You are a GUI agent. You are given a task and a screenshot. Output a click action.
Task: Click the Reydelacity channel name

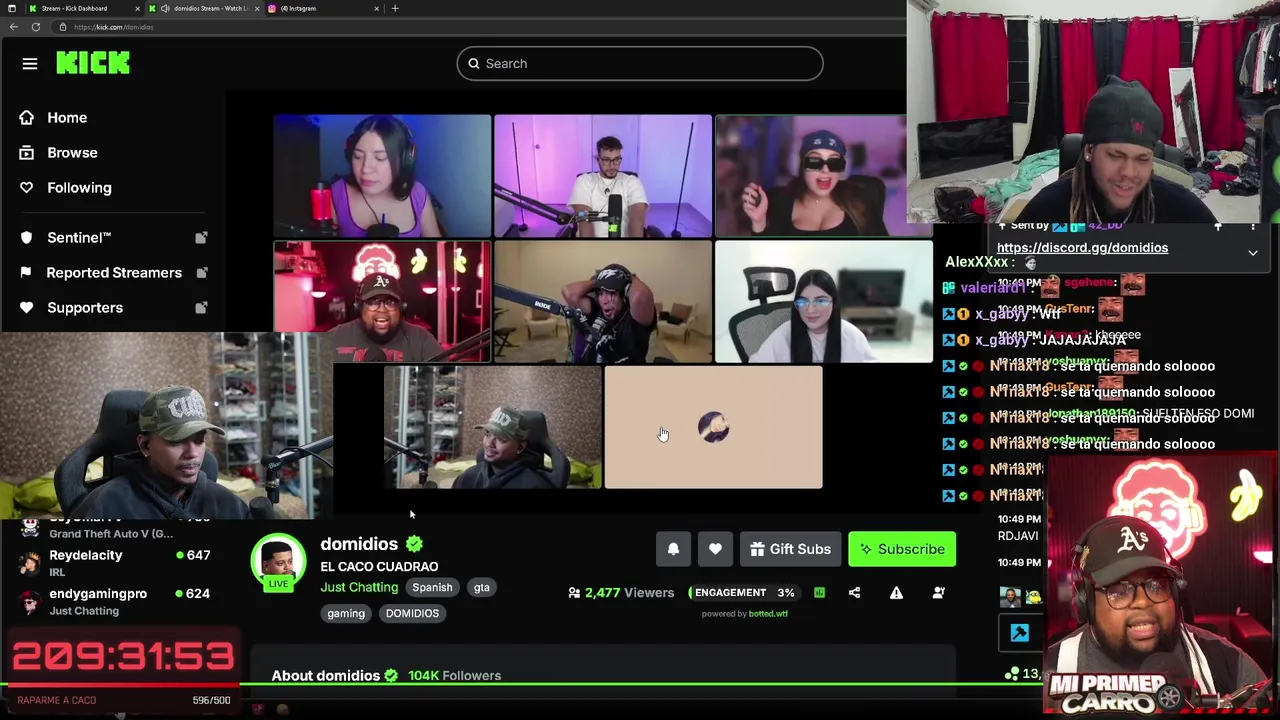pos(86,555)
